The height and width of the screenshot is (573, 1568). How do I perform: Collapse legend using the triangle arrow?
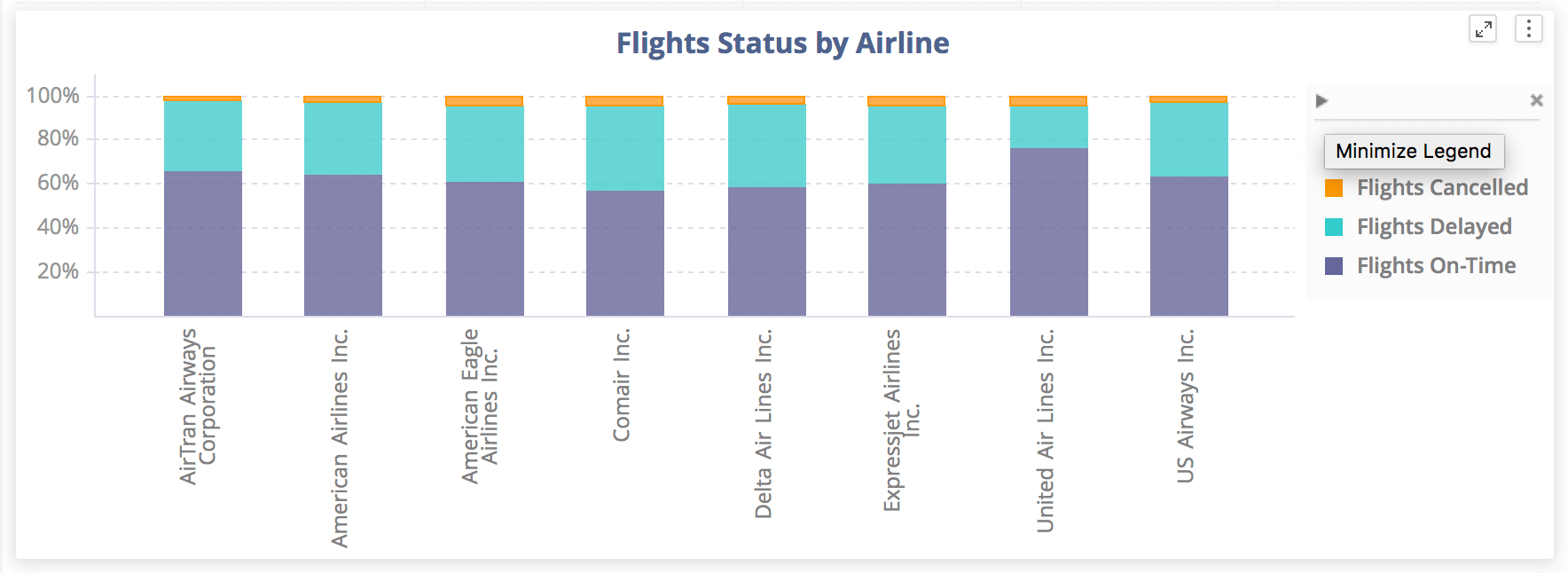point(1321,101)
